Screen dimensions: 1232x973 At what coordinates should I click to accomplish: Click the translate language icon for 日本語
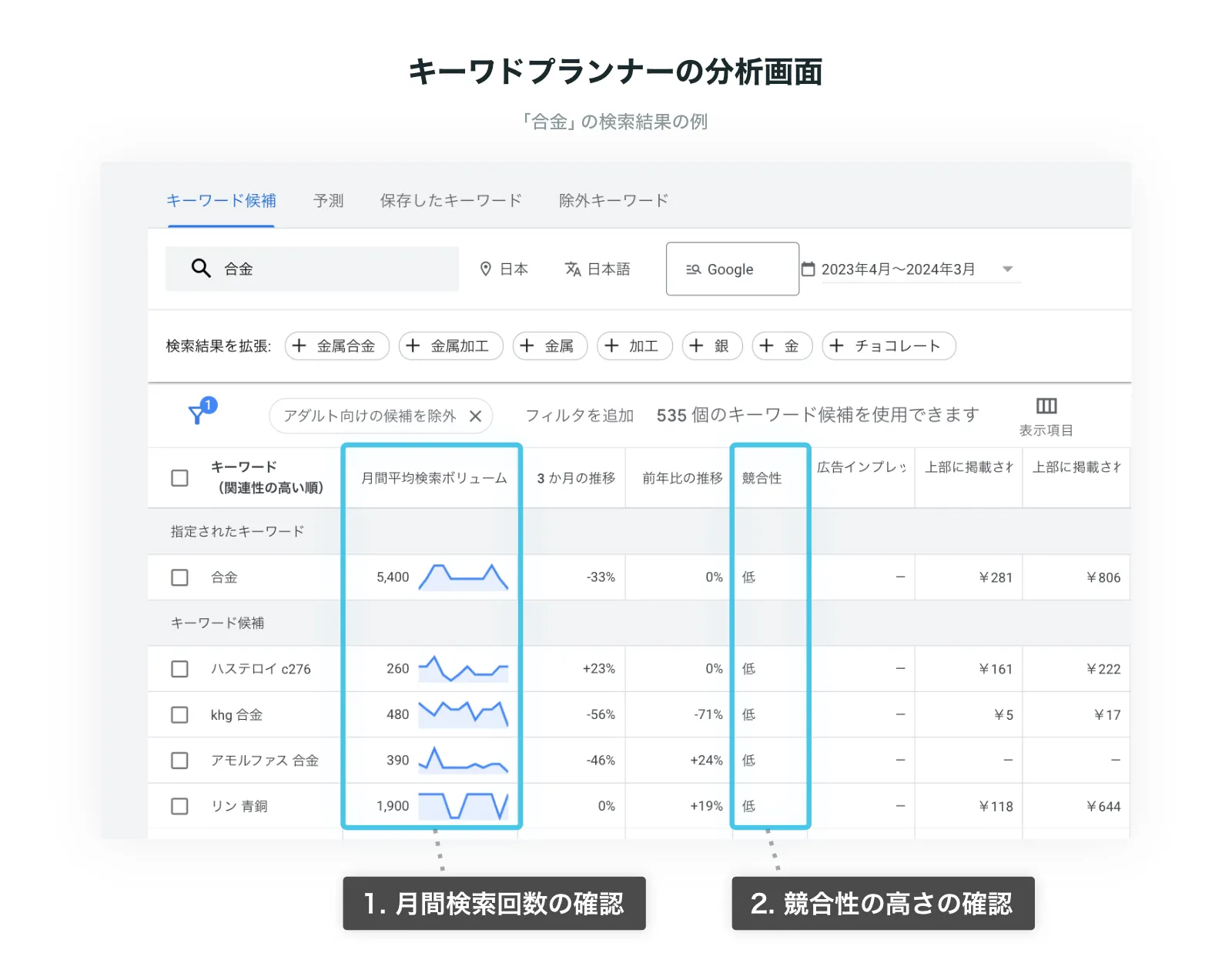click(573, 269)
